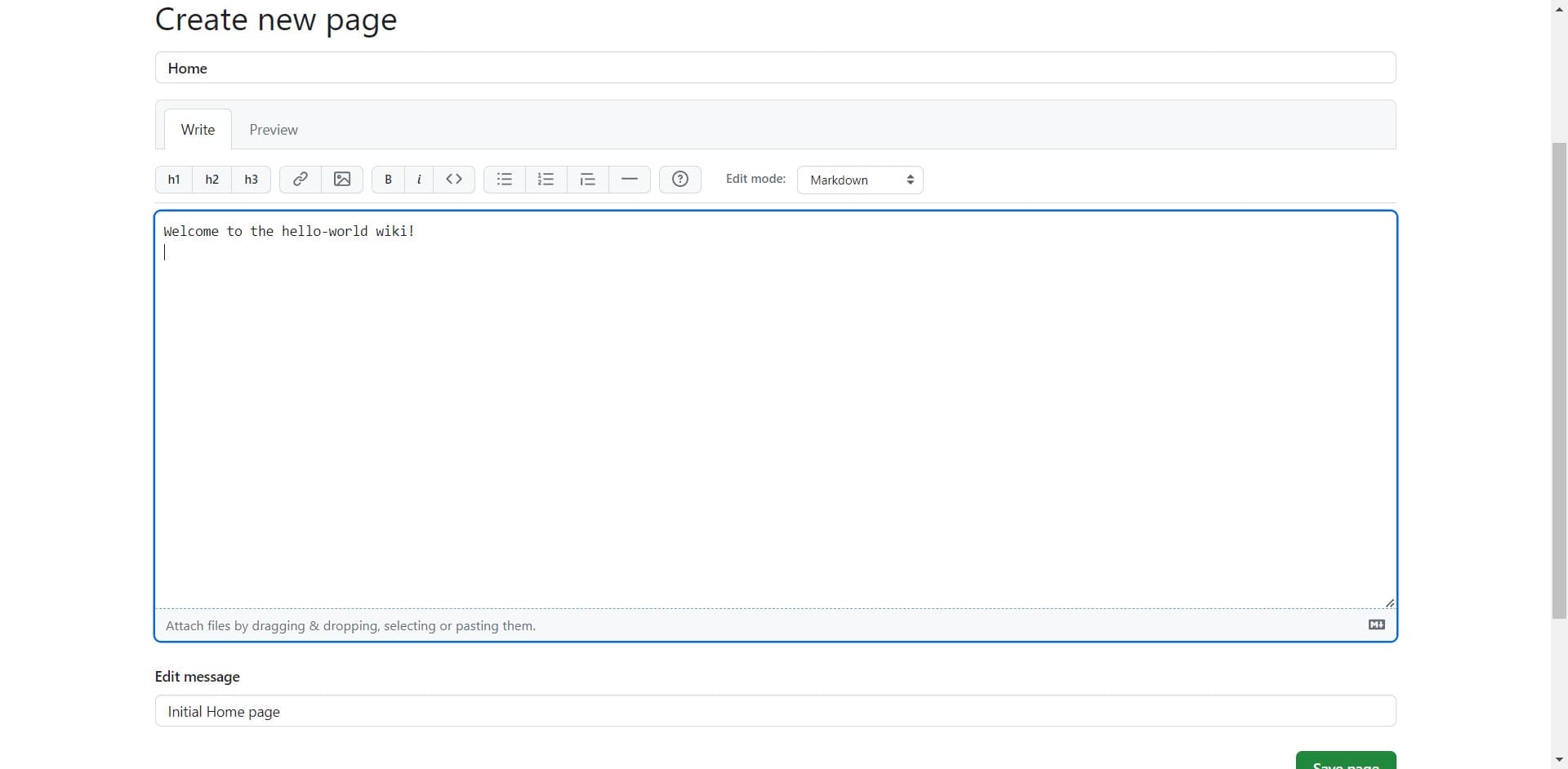The height and width of the screenshot is (769, 1568).
Task: Toggle italic formatting
Action: 418,180
